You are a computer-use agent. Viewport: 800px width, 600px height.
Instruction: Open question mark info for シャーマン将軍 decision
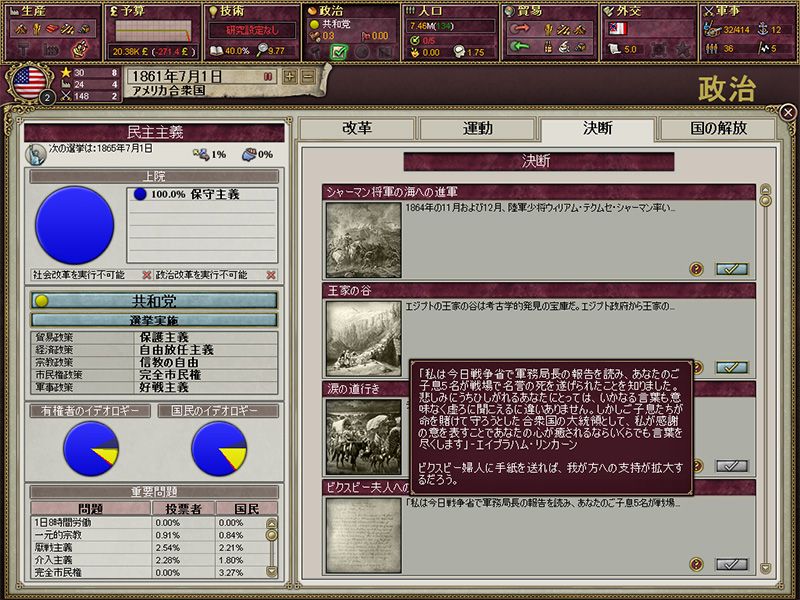696,269
